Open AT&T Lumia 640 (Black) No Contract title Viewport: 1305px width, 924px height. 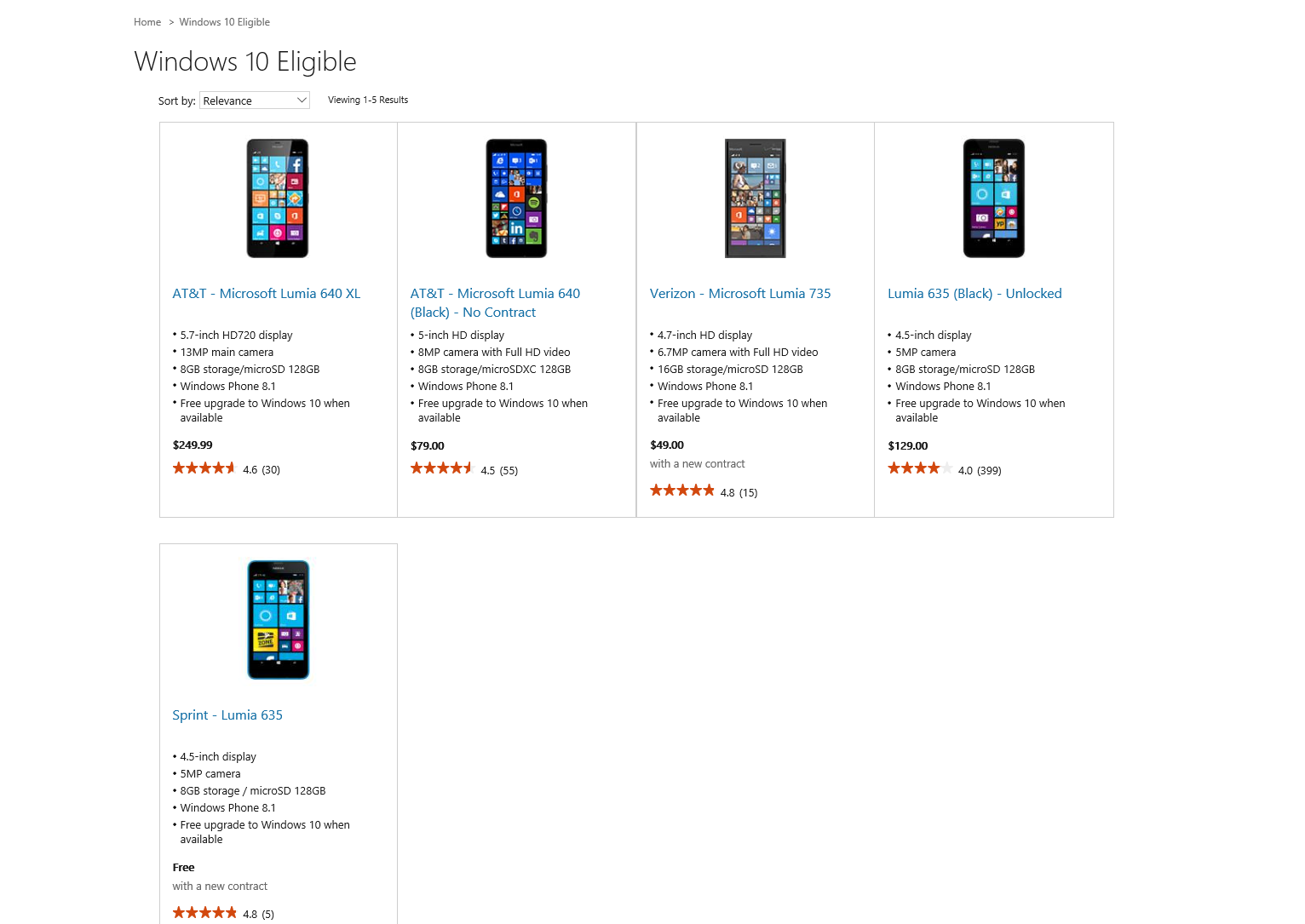(495, 303)
